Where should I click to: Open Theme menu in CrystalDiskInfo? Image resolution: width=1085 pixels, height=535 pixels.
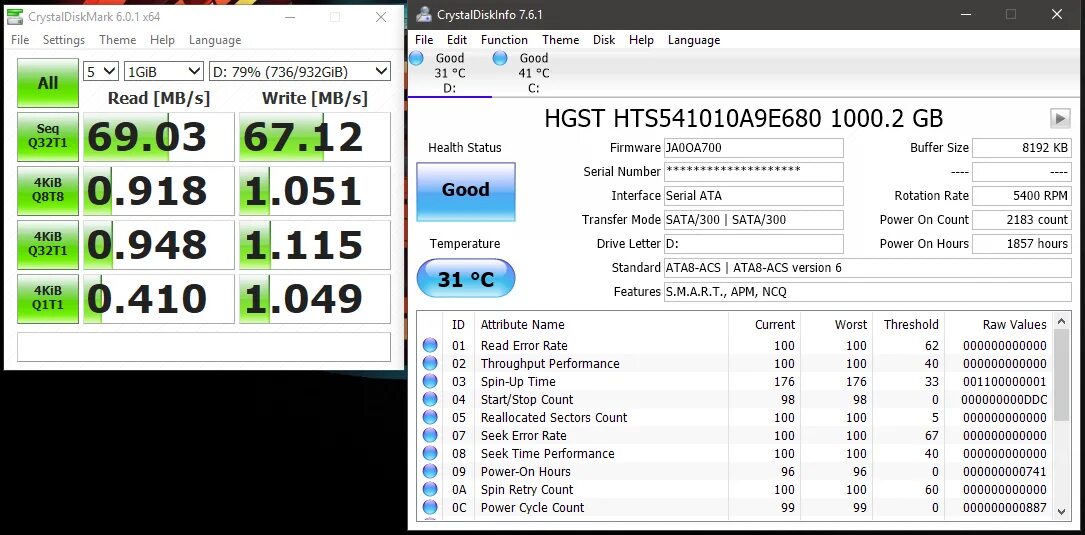(560, 39)
